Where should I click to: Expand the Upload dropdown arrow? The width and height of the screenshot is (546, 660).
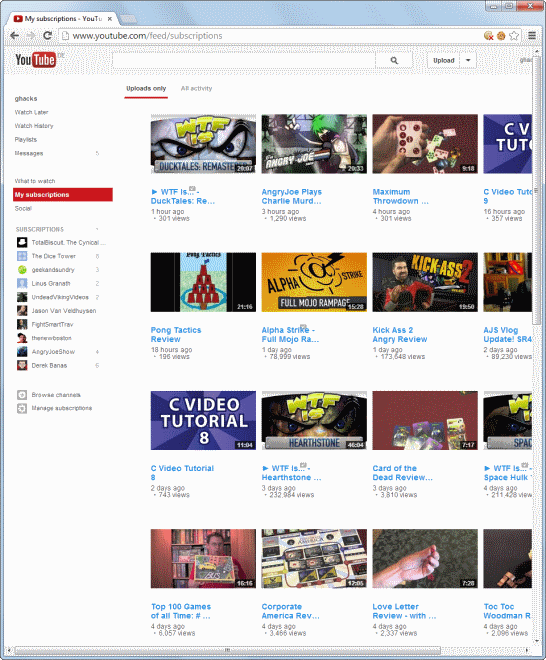pos(468,60)
